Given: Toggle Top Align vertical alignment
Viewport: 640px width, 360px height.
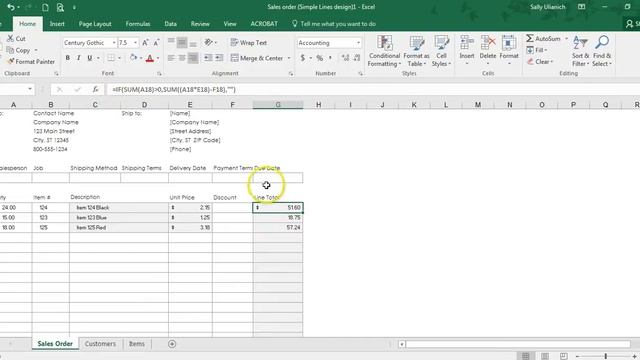Looking at the screenshot, I should point(171,42).
